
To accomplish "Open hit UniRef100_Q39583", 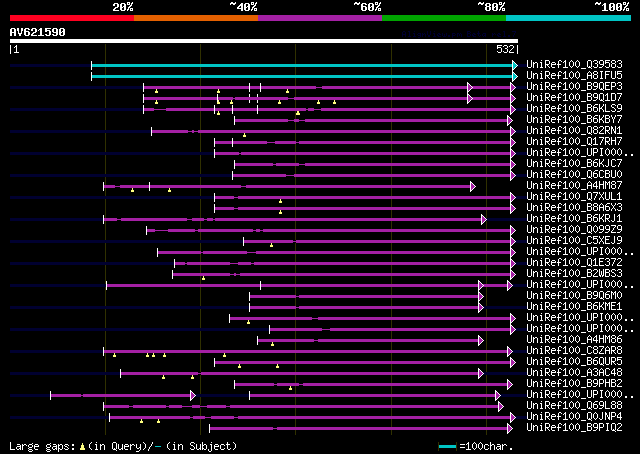I will coord(574,65).
